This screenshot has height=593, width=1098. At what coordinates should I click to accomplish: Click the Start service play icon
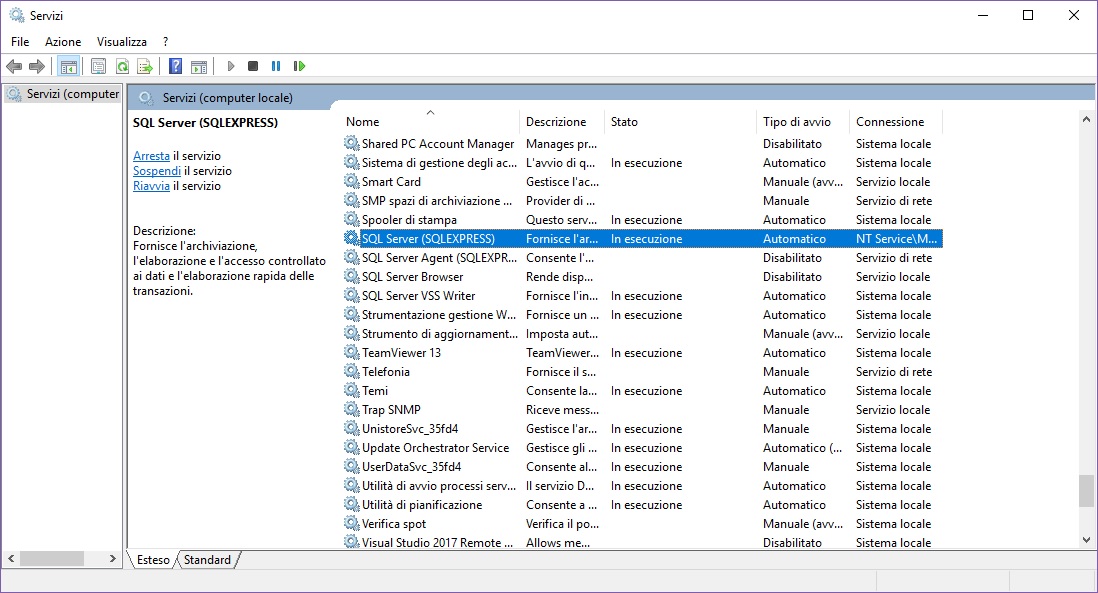tap(230, 67)
